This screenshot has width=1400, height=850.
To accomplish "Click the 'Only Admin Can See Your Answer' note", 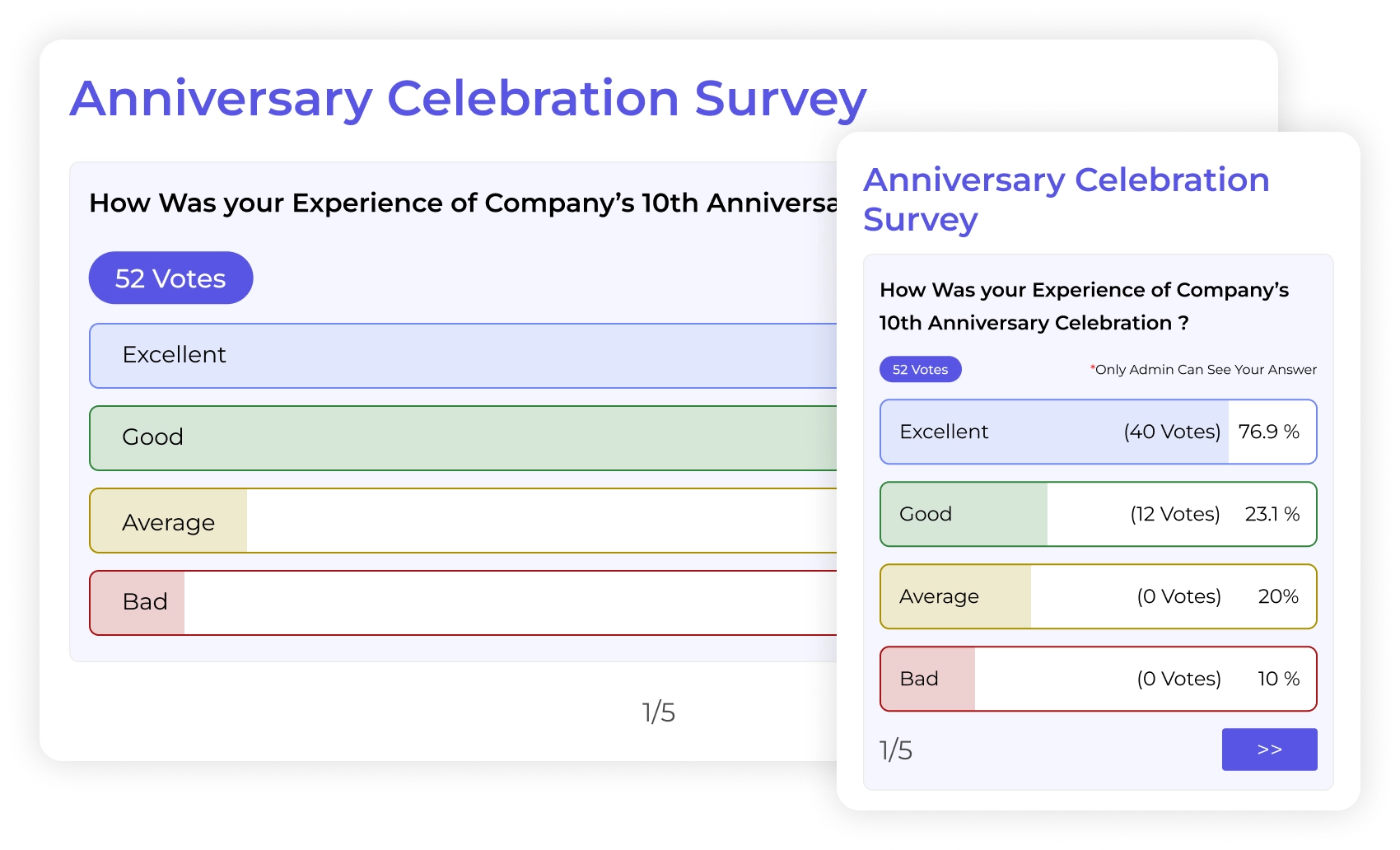I will coord(1204,370).
